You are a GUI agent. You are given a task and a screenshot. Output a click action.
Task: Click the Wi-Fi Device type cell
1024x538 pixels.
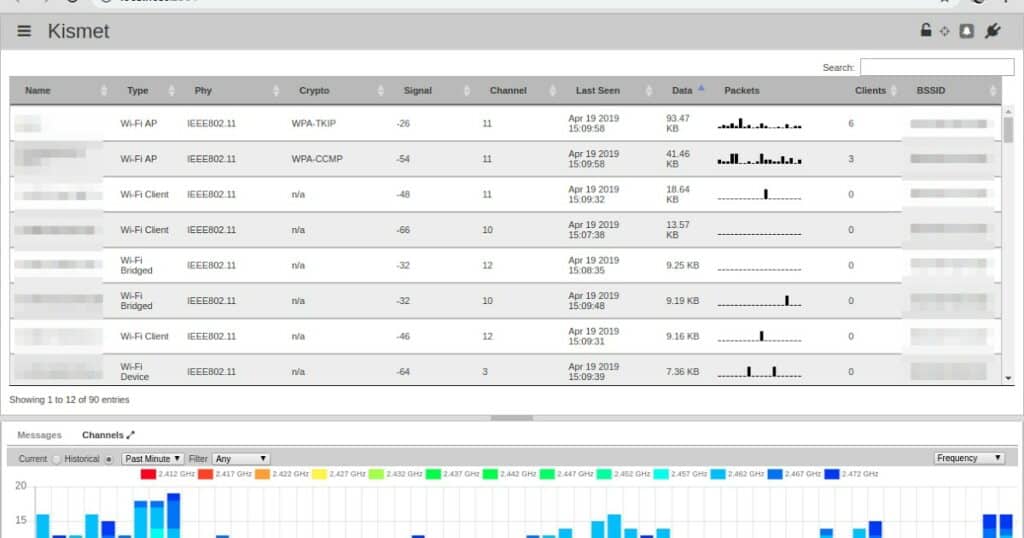click(x=135, y=372)
